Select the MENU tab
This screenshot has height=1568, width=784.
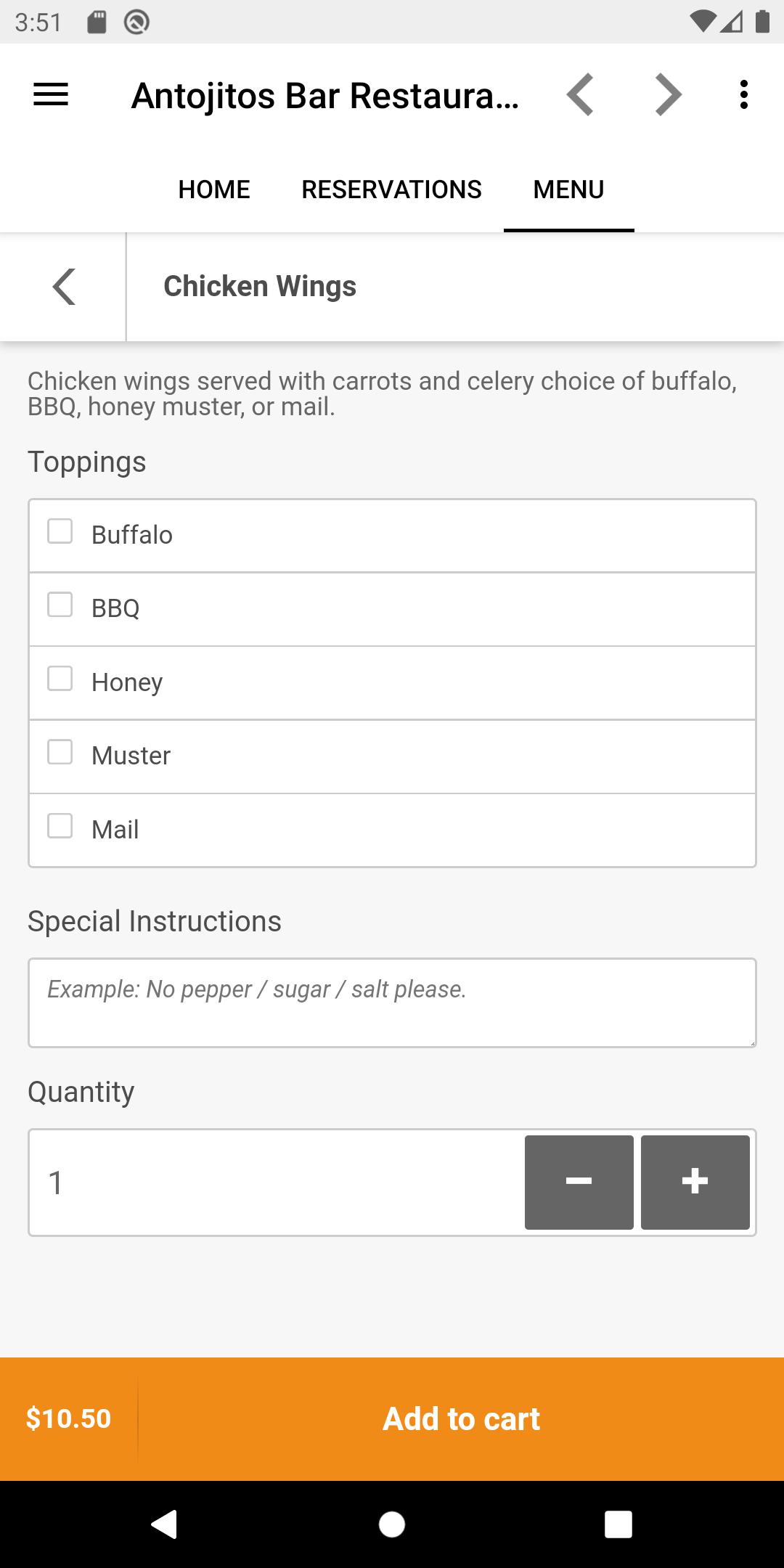click(568, 189)
